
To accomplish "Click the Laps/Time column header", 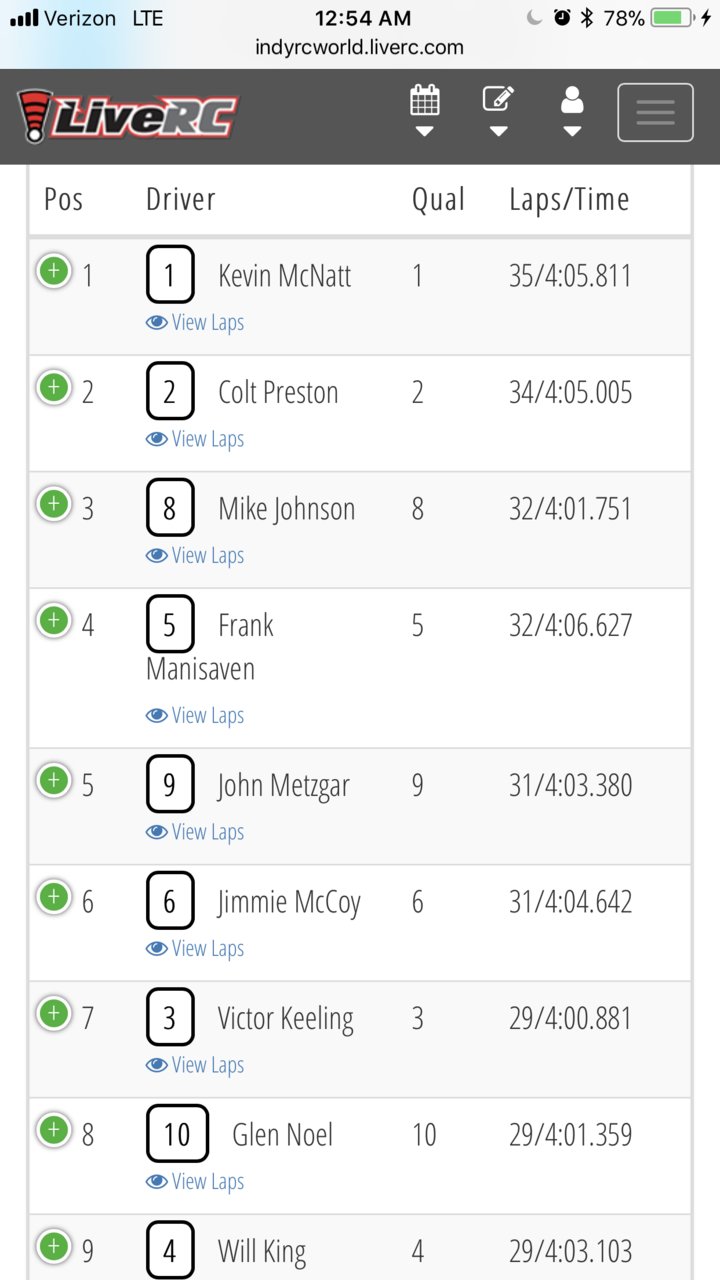I will [x=569, y=200].
